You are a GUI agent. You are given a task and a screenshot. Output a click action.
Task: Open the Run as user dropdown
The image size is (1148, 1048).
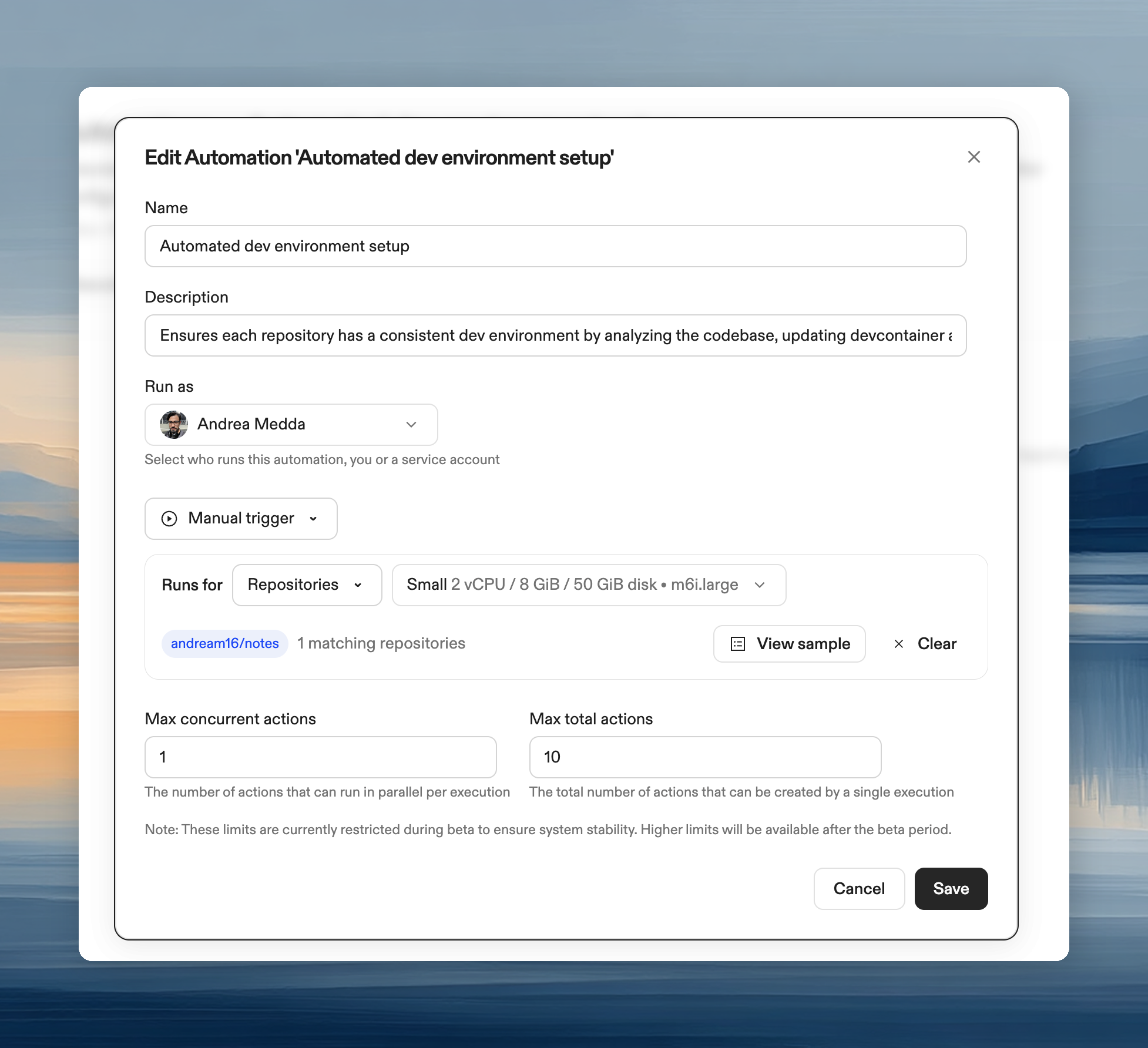(290, 425)
